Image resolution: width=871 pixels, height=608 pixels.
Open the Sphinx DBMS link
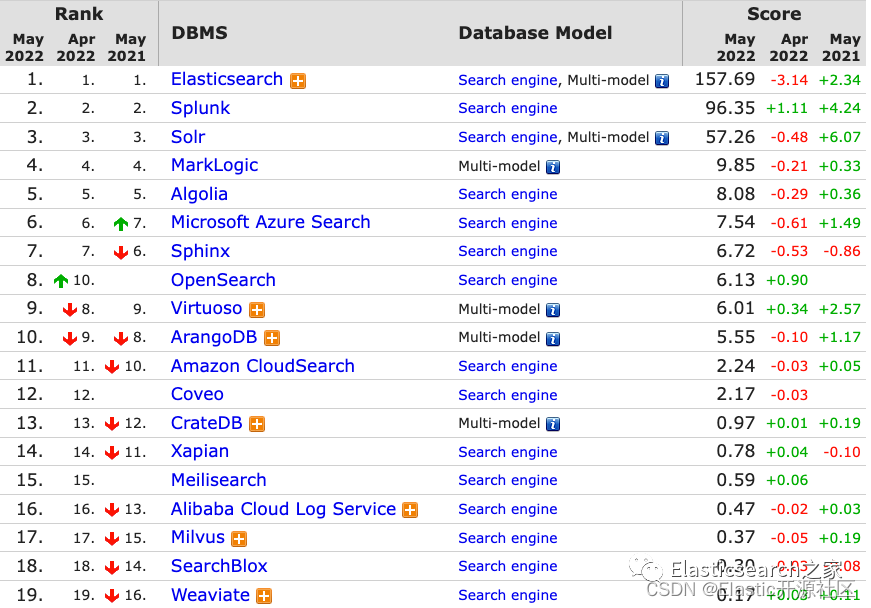click(200, 251)
